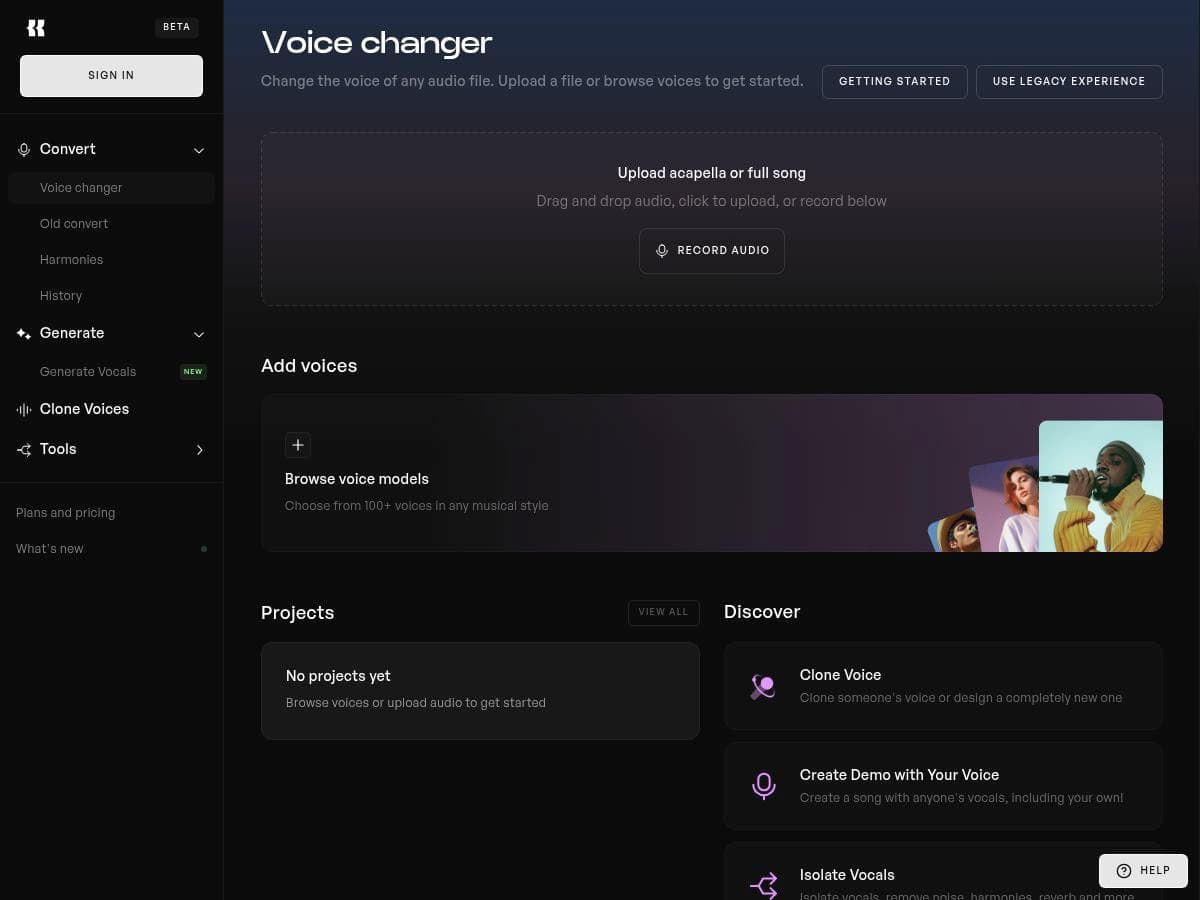Click the microphone icon on Create Demo card
Screen dimensions: 1200x900
coord(763,786)
